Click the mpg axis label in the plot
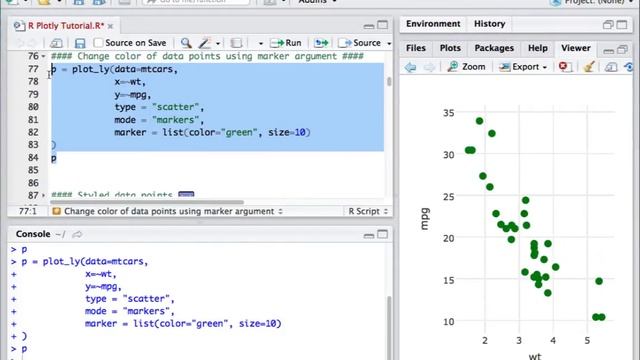This screenshot has width=640, height=360. click(x=425, y=219)
